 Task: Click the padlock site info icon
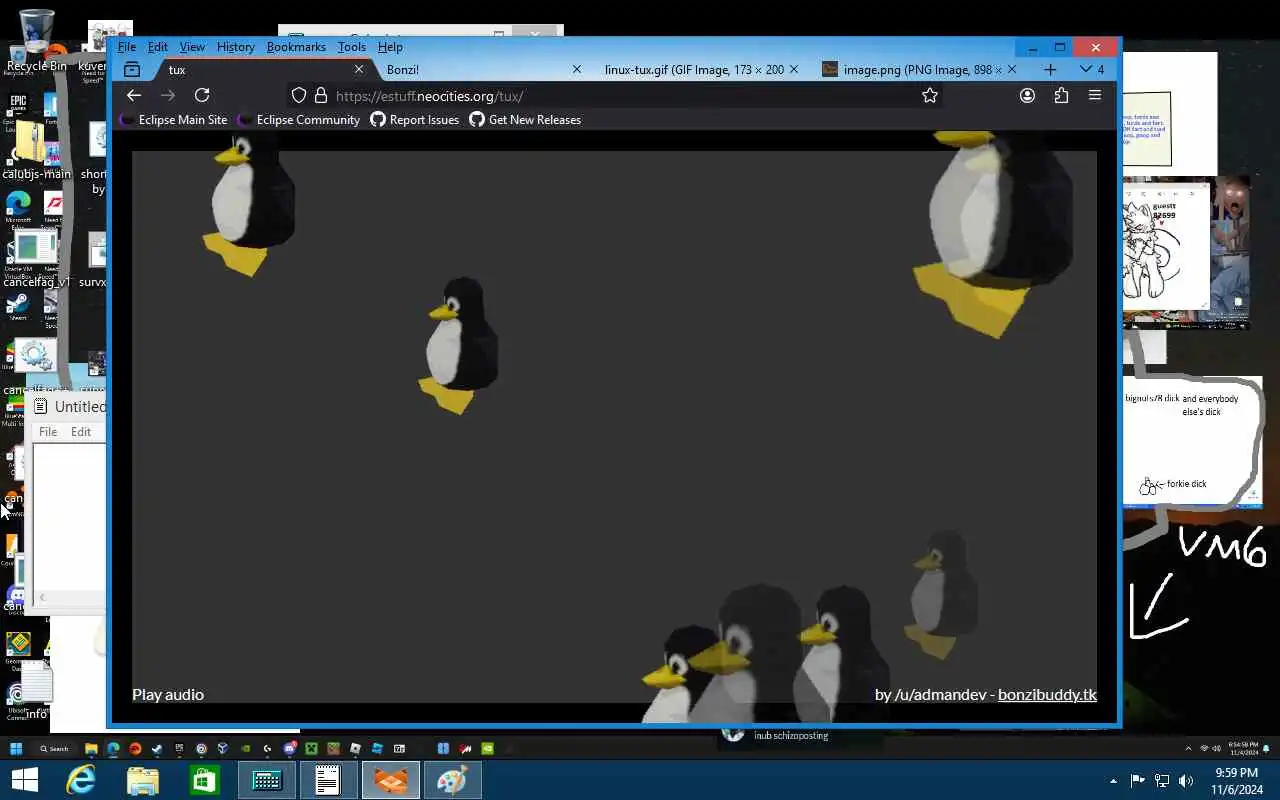point(321,96)
